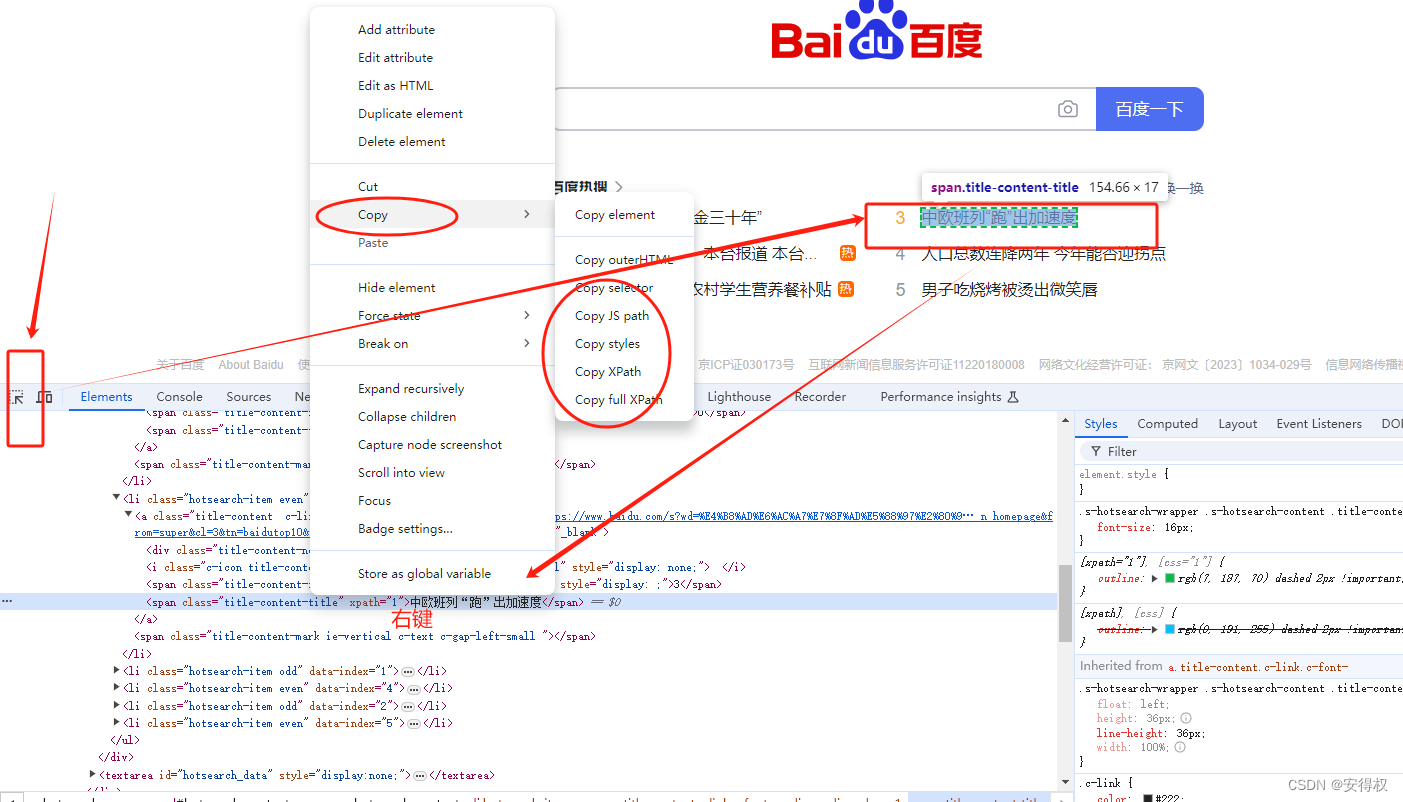The height and width of the screenshot is (802, 1403).
Task: Activate the inspect element picker icon
Action: (17, 397)
